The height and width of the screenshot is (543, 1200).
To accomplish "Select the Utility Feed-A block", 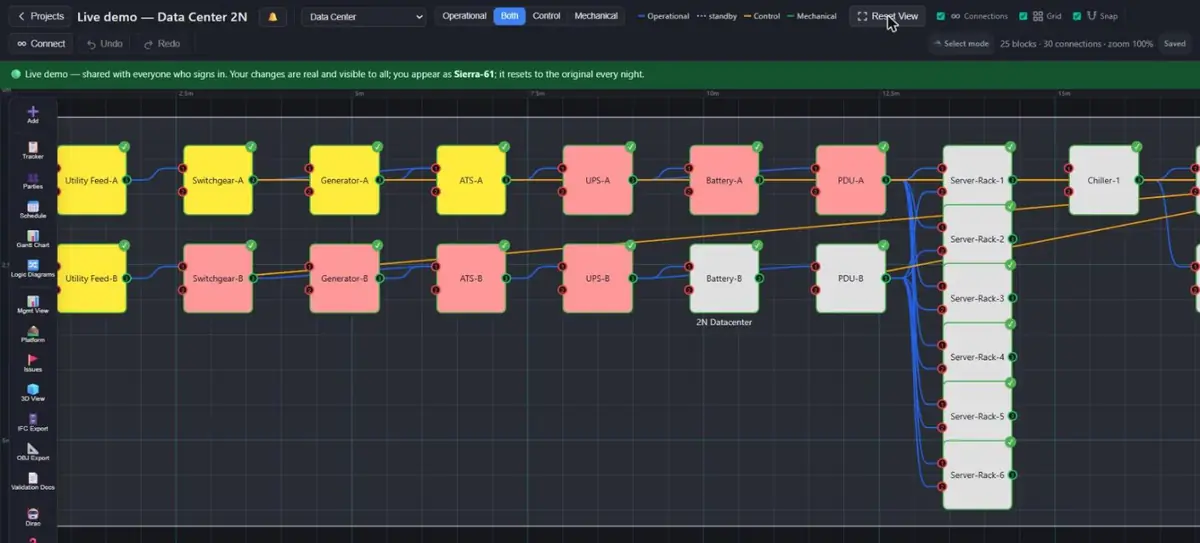I will click(x=92, y=180).
